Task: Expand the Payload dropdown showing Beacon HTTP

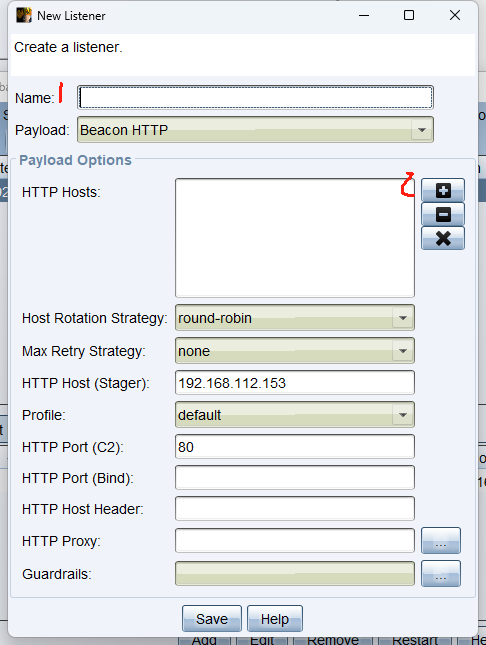Action: point(255,130)
